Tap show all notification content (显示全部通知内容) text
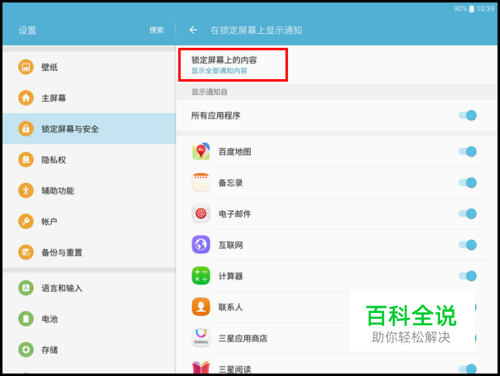The image size is (500, 376). click(x=219, y=71)
